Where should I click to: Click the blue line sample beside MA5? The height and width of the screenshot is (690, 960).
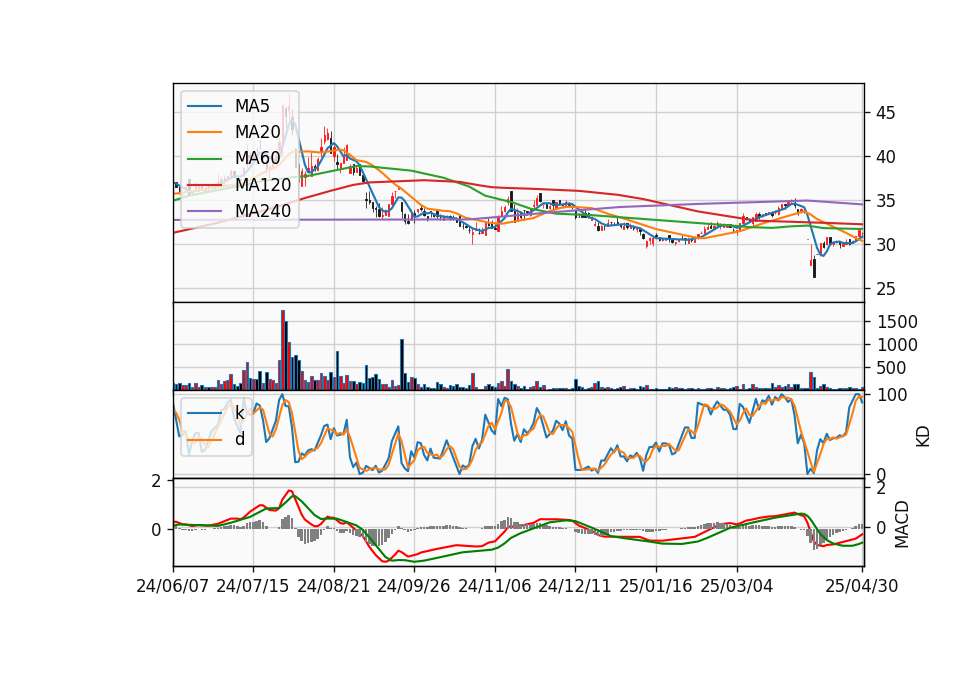[x=204, y=106]
